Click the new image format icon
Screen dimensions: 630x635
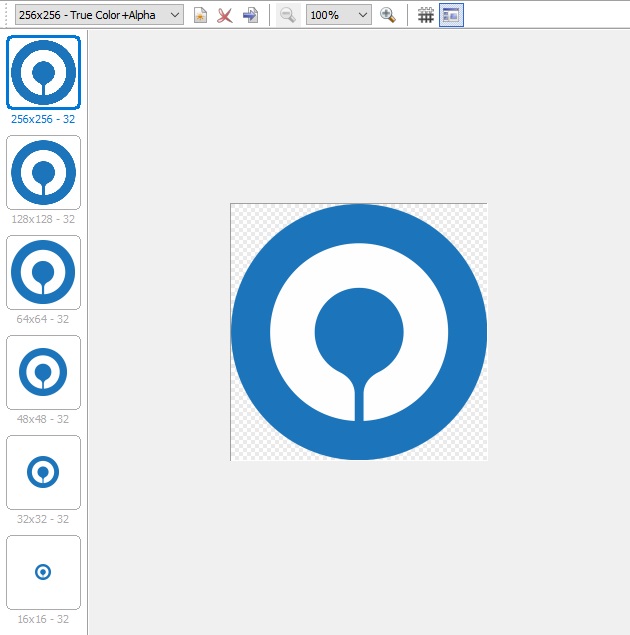point(200,15)
